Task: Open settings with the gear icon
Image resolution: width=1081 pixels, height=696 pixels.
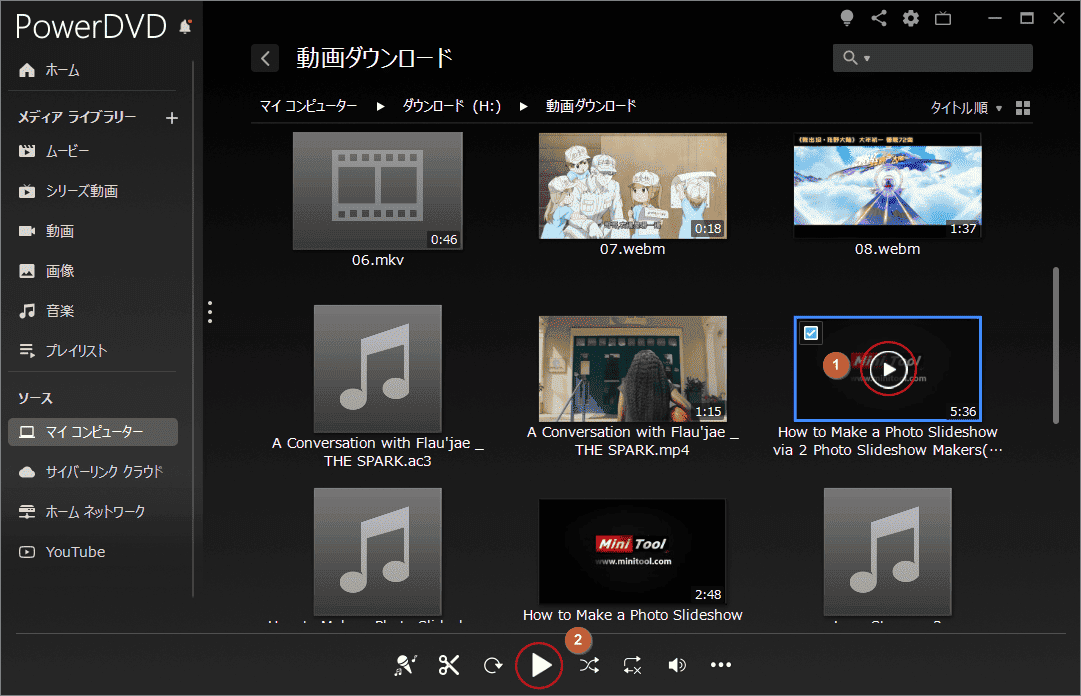Action: [x=911, y=19]
